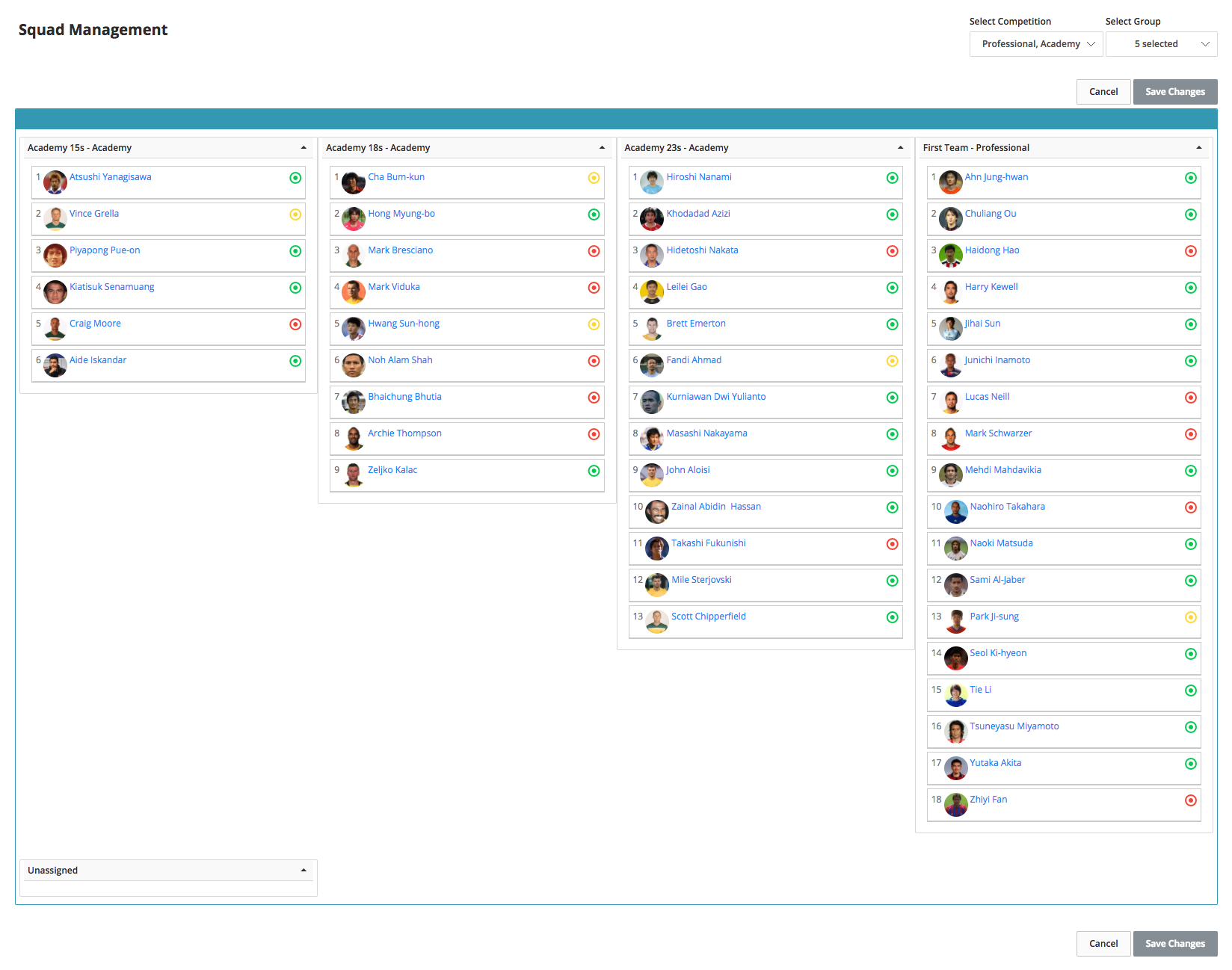Click Cha Bum-kun's yellow status icon
Image resolution: width=1232 pixels, height=970 pixels.
click(594, 178)
